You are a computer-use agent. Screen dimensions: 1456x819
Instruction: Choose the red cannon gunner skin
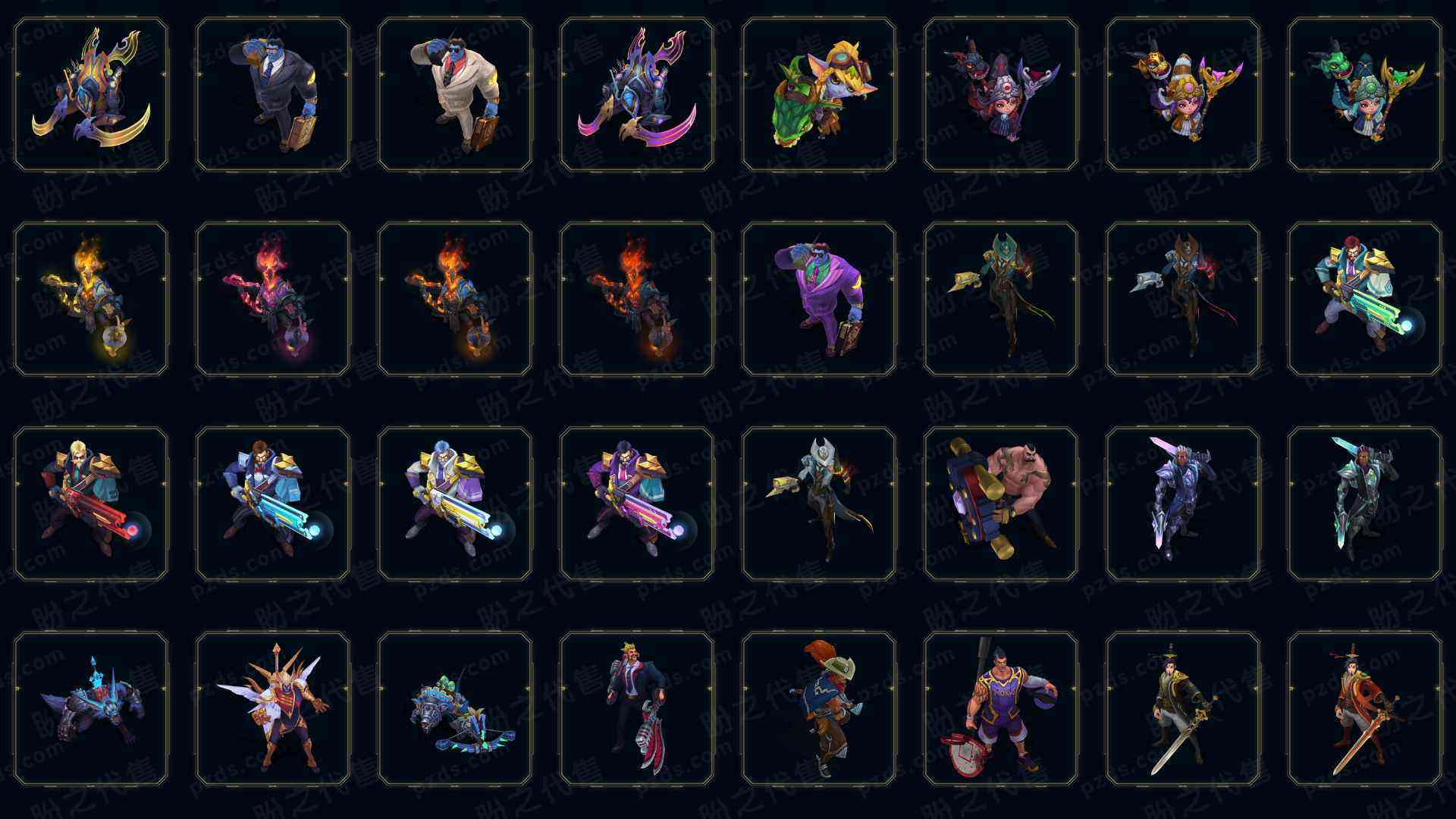[x=91, y=504]
